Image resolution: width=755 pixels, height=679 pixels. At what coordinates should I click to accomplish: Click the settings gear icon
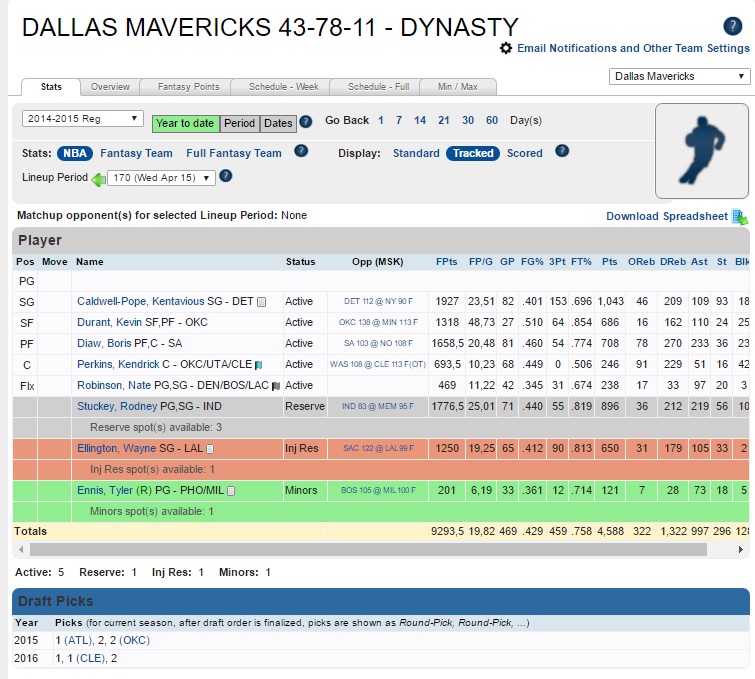click(506, 48)
